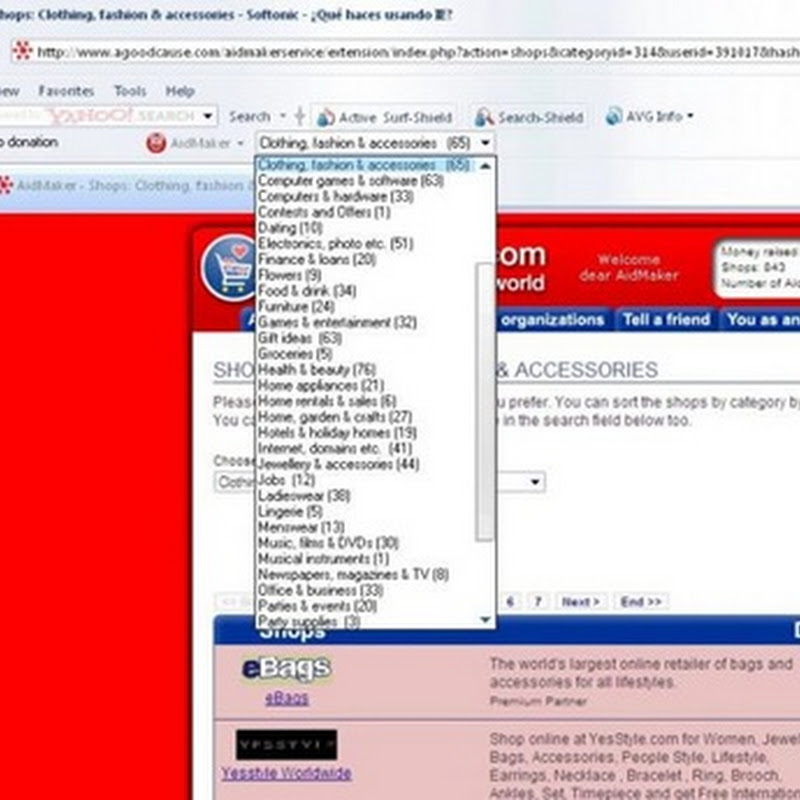Select Gift ideas (63)
This screenshot has width=800, height=800.
[300, 338]
